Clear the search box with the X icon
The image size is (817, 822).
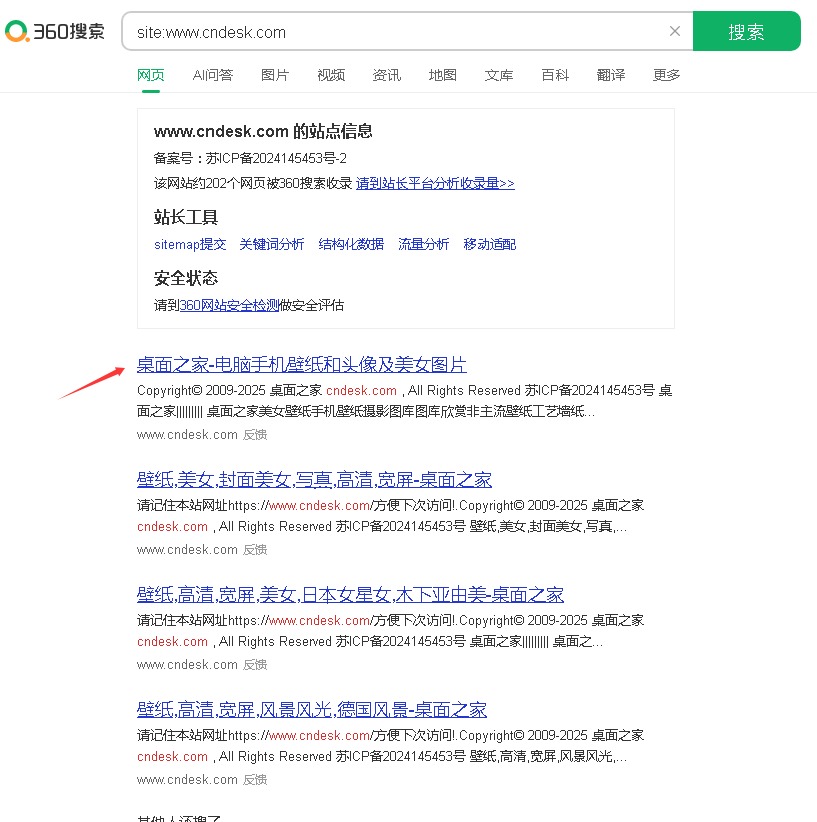pyautogui.click(x=675, y=31)
